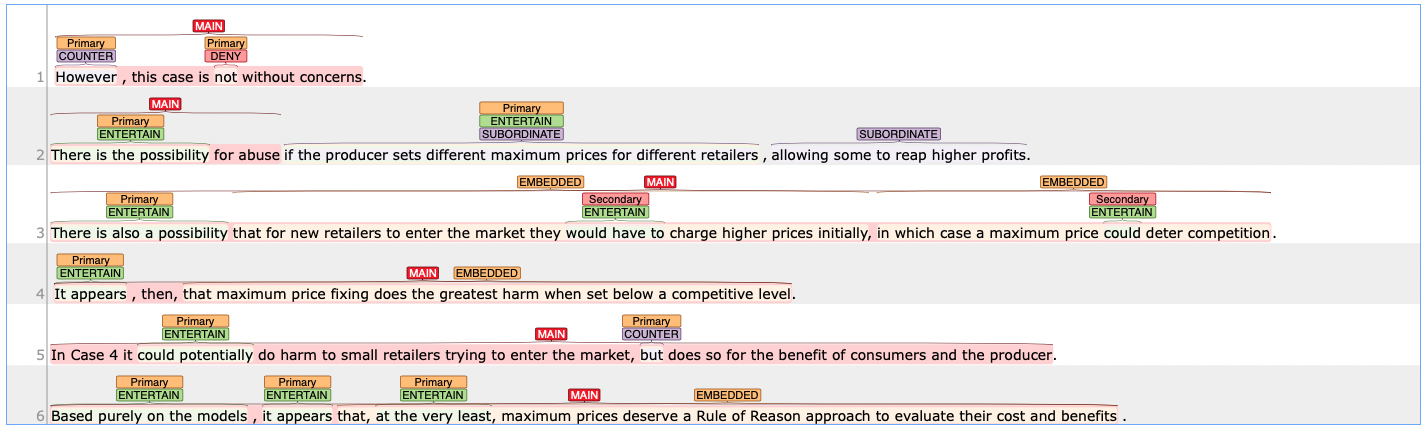Click the COUNTER label above 'but' in sentence 5
1427x434 pixels.
(651, 334)
